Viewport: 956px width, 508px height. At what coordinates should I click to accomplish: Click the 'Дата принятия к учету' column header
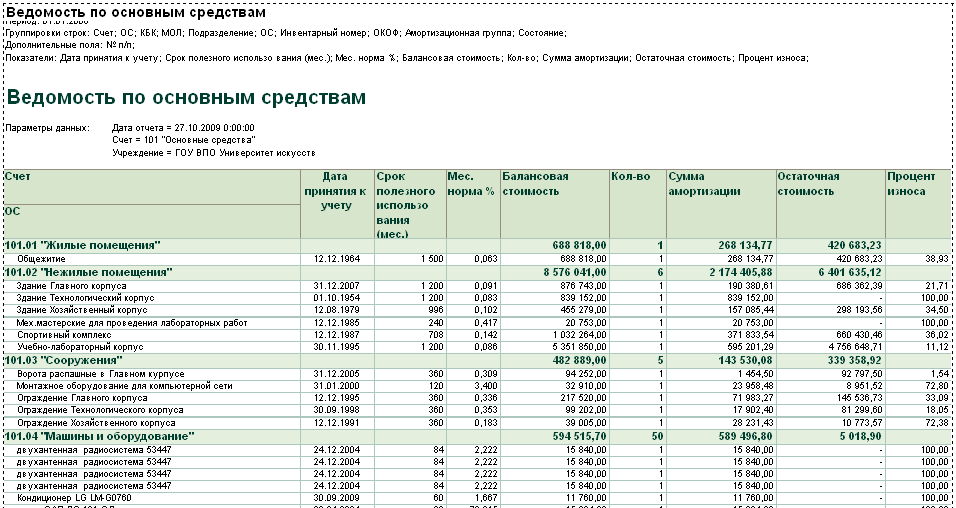(x=337, y=204)
